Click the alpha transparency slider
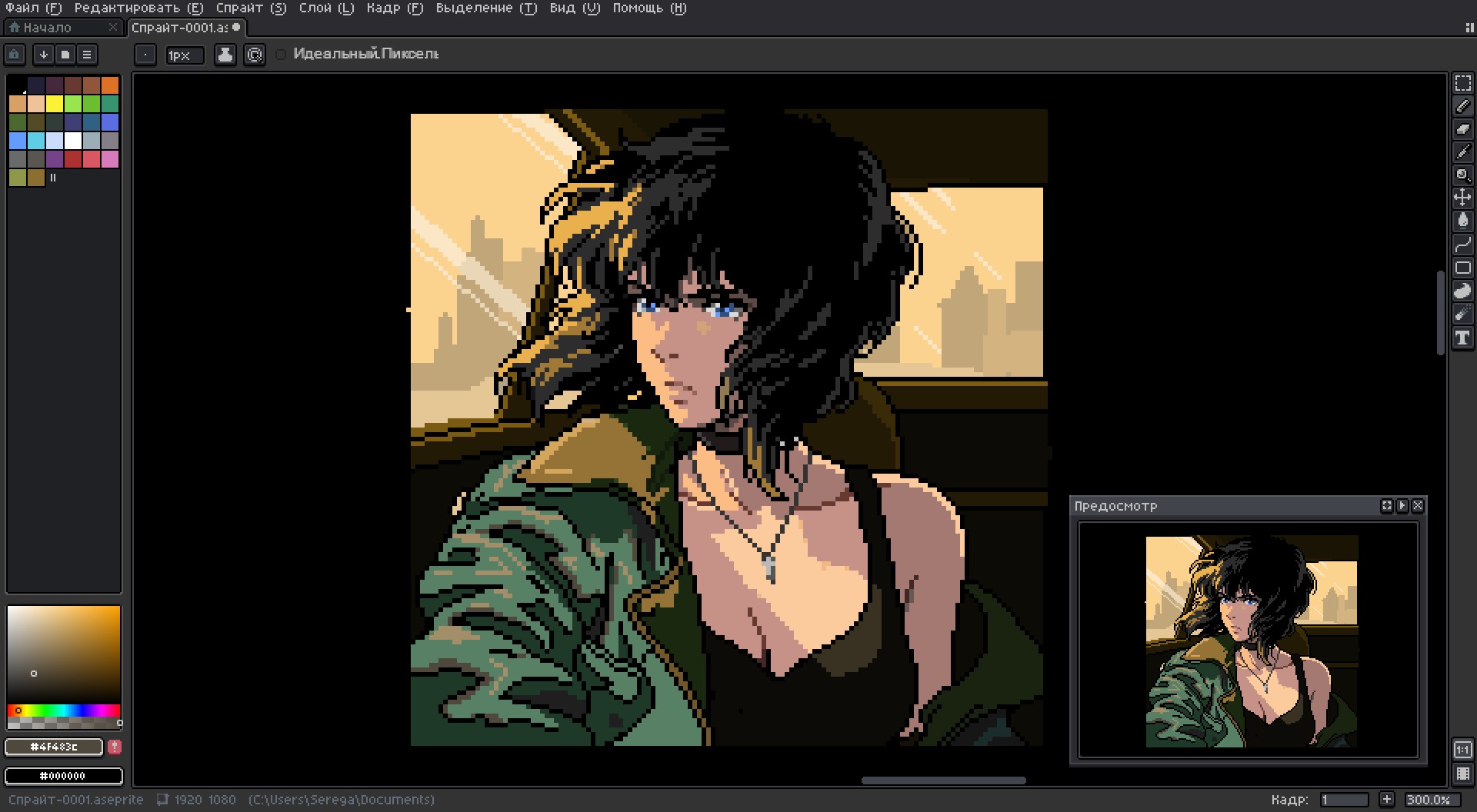 (x=64, y=723)
